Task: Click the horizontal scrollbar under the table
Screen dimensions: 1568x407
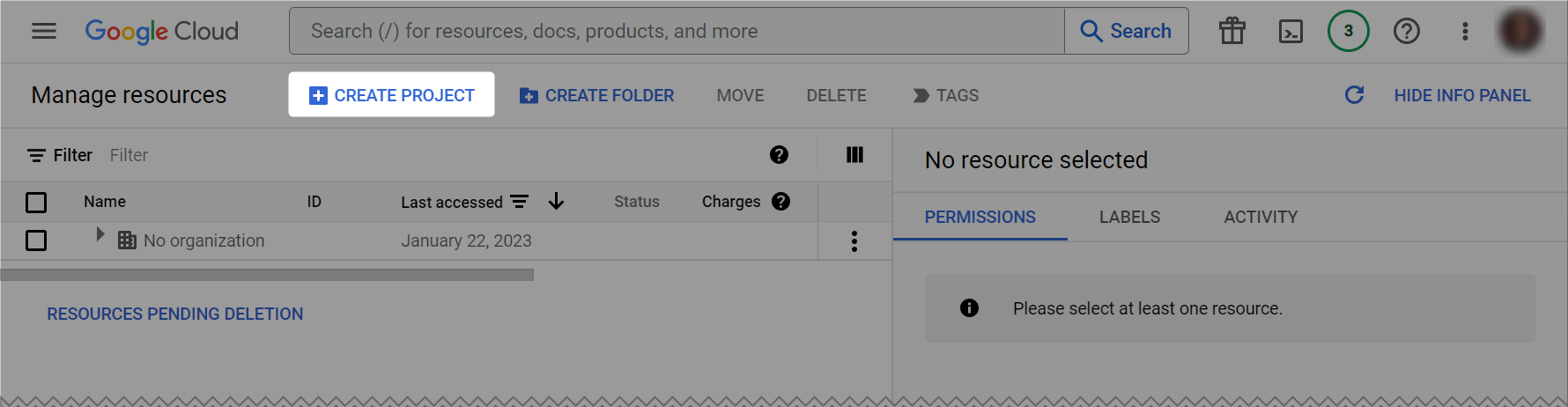Action: [267, 275]
